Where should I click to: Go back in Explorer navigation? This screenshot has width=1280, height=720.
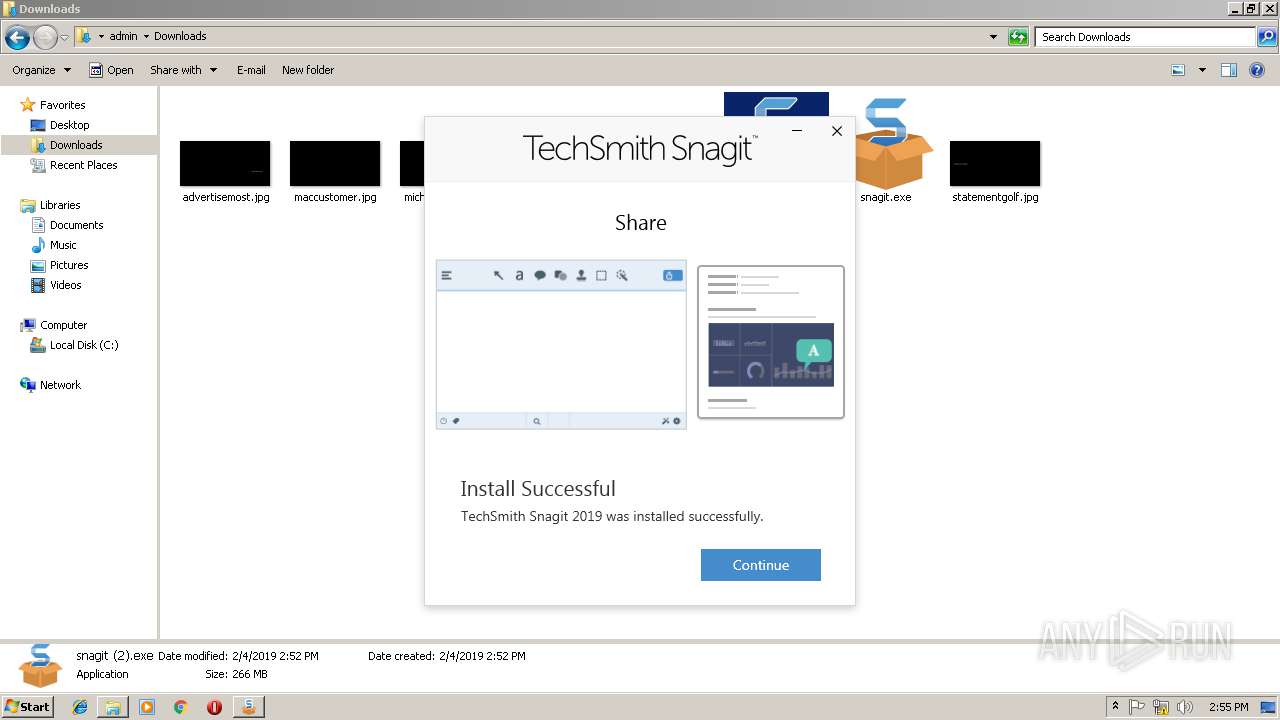17,38
